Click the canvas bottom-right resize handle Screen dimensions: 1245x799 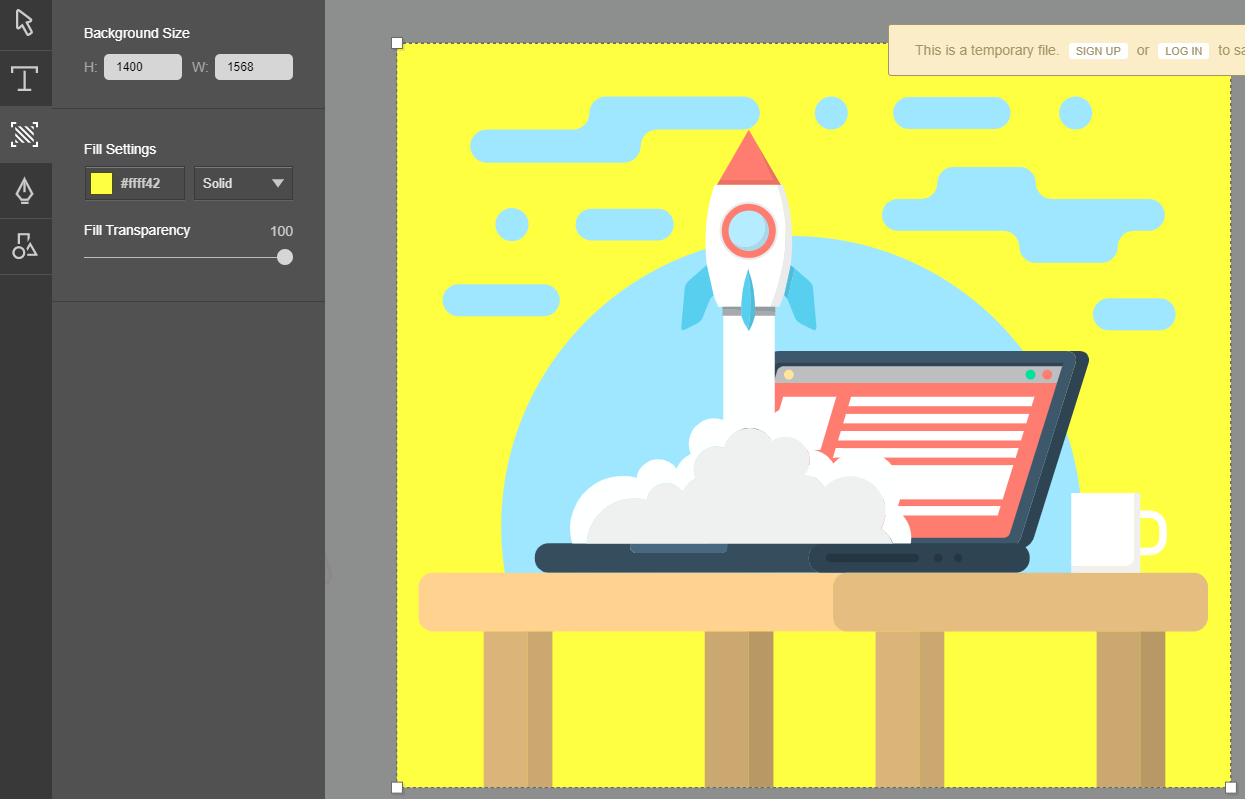click(x=1231, y=787)
